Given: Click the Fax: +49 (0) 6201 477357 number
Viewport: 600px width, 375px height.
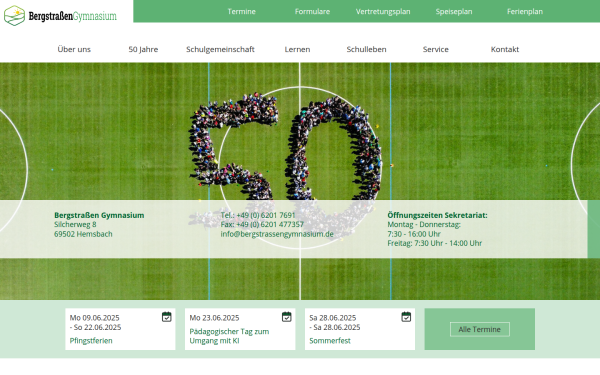Looking at the screenshot, I should tap(262, 224).
